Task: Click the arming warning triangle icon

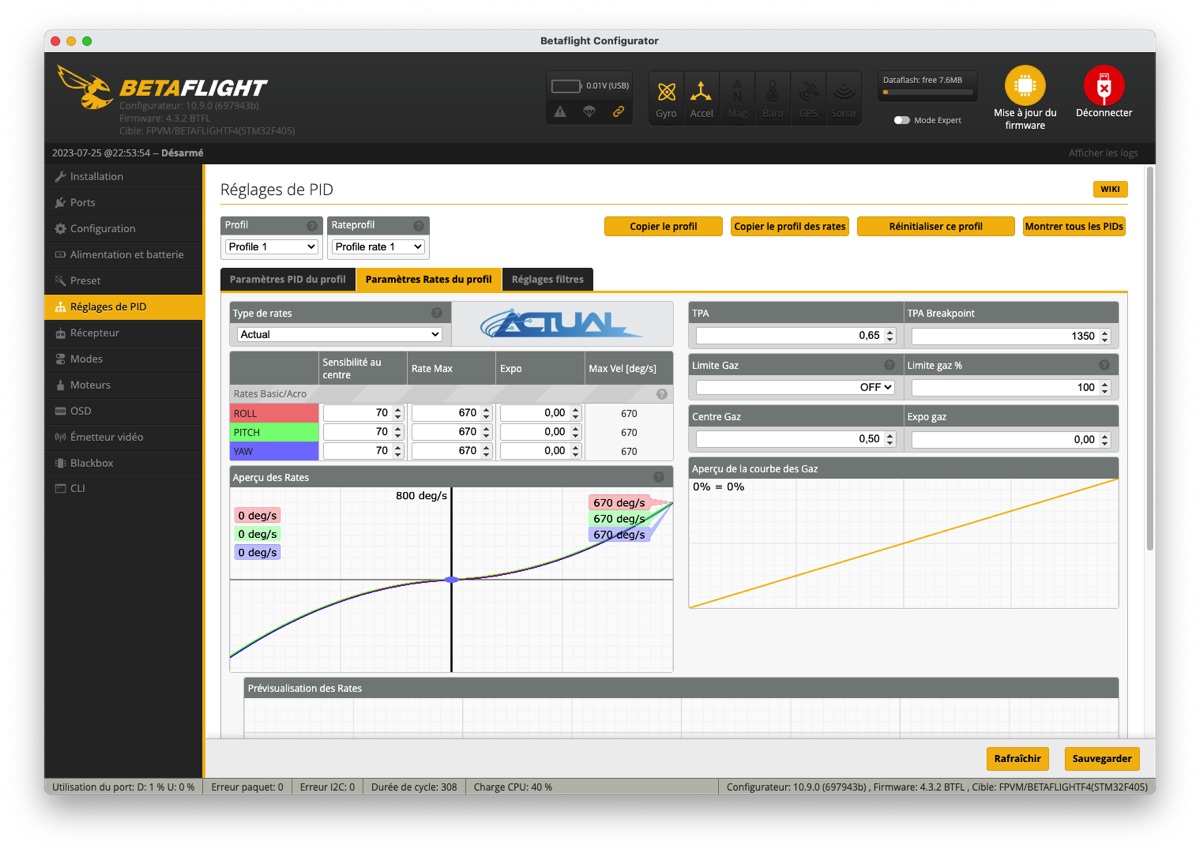Action: [560, 111]
